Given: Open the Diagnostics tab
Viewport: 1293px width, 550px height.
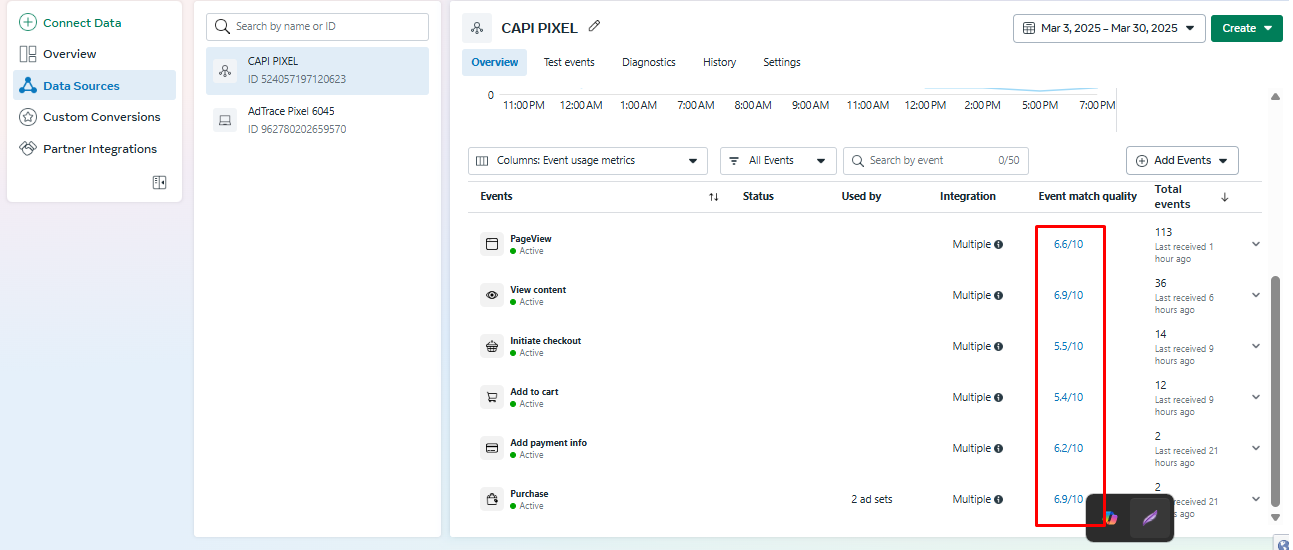Looking at the screenshot, I should 648,62.
